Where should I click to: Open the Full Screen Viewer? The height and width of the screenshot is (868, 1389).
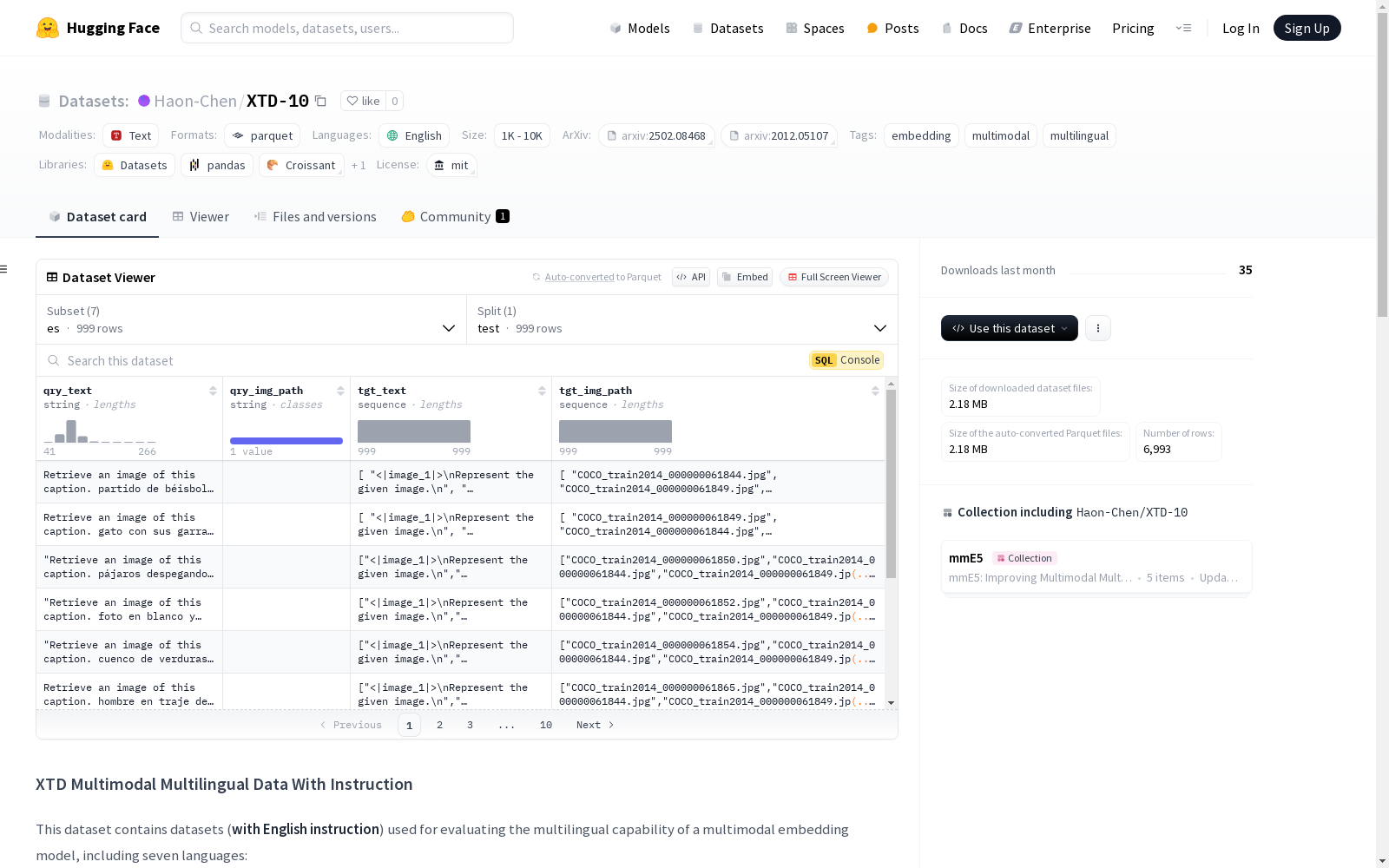click(x=834, y=277)
